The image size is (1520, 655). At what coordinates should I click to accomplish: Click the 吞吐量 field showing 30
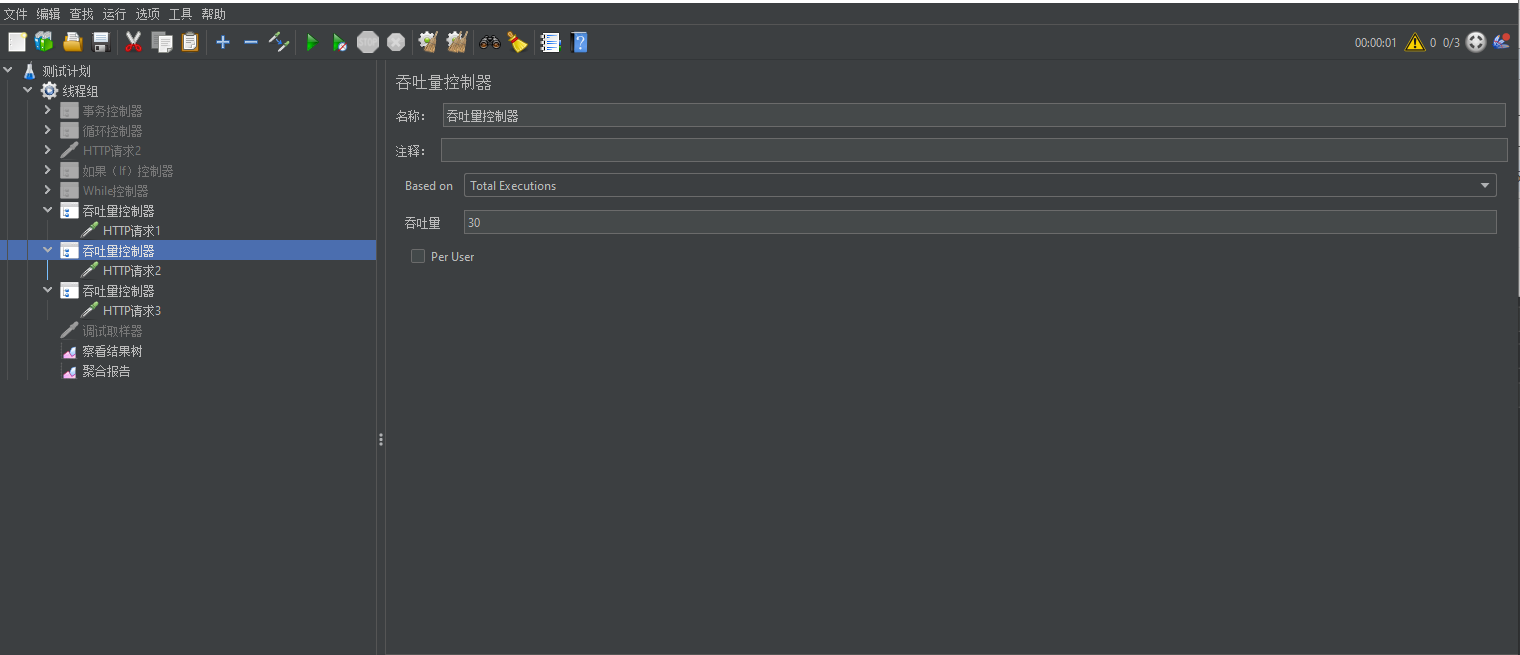point(980,222)
